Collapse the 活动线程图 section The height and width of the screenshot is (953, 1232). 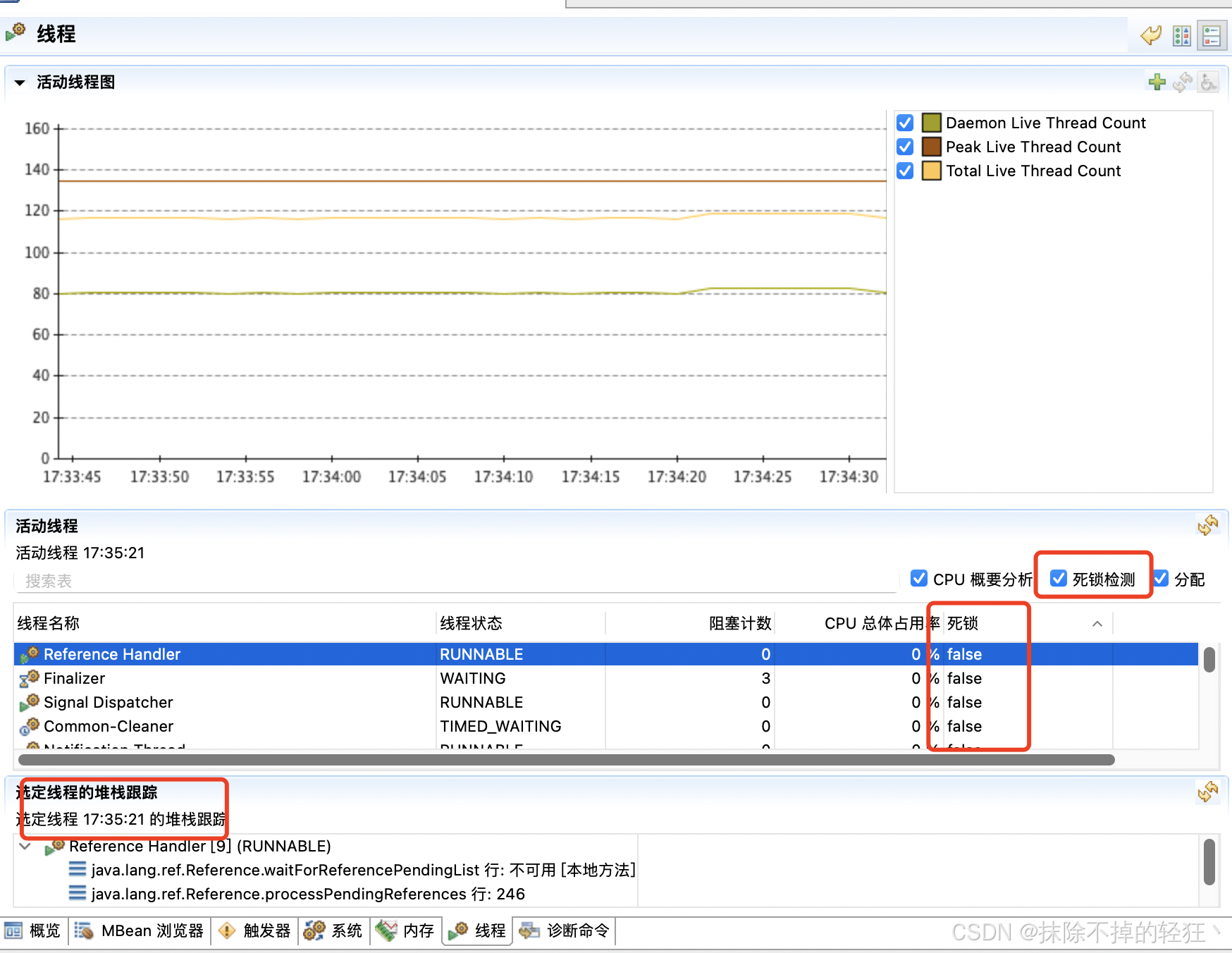(x=19, y=82)
